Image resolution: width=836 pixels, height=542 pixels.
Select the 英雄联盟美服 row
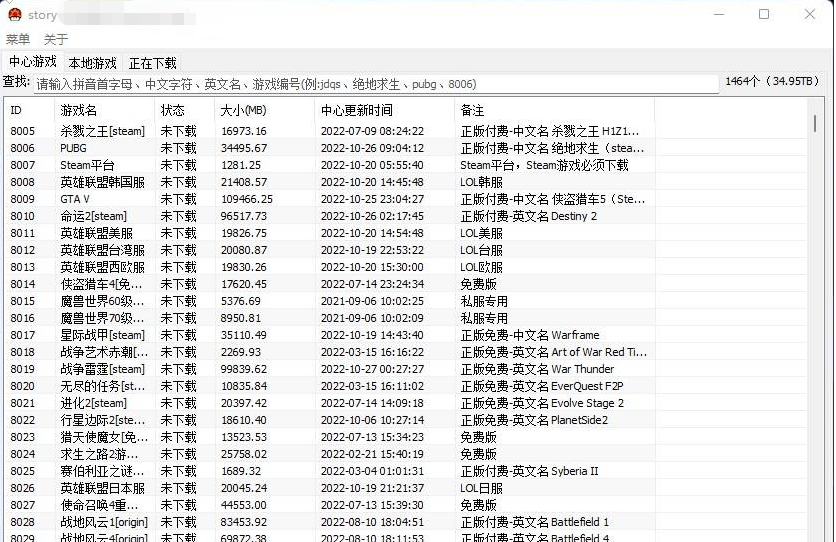point(405,233)
